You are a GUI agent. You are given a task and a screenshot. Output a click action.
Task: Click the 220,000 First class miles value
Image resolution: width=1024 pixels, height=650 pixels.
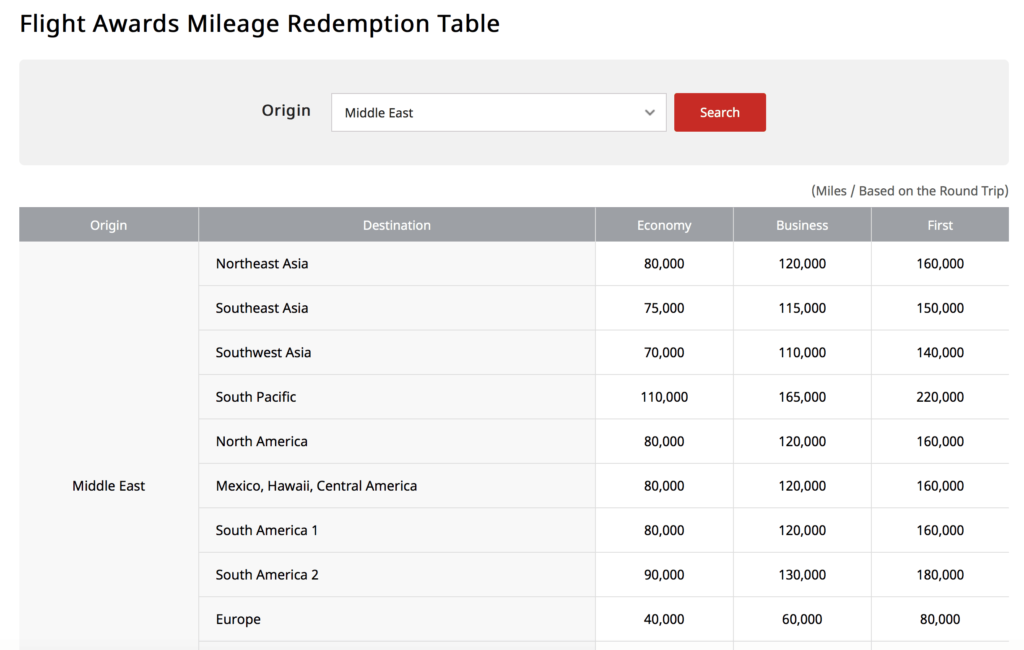click(x=940, y=397)
